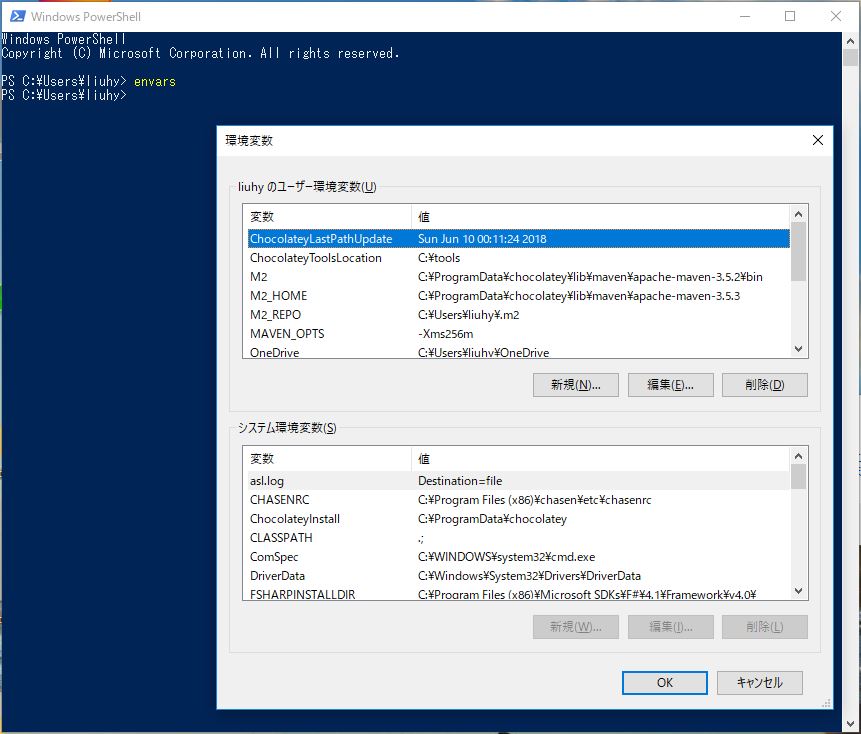Click the 値 column header in system list
861x734 pixels.
(x=601, y=459)
